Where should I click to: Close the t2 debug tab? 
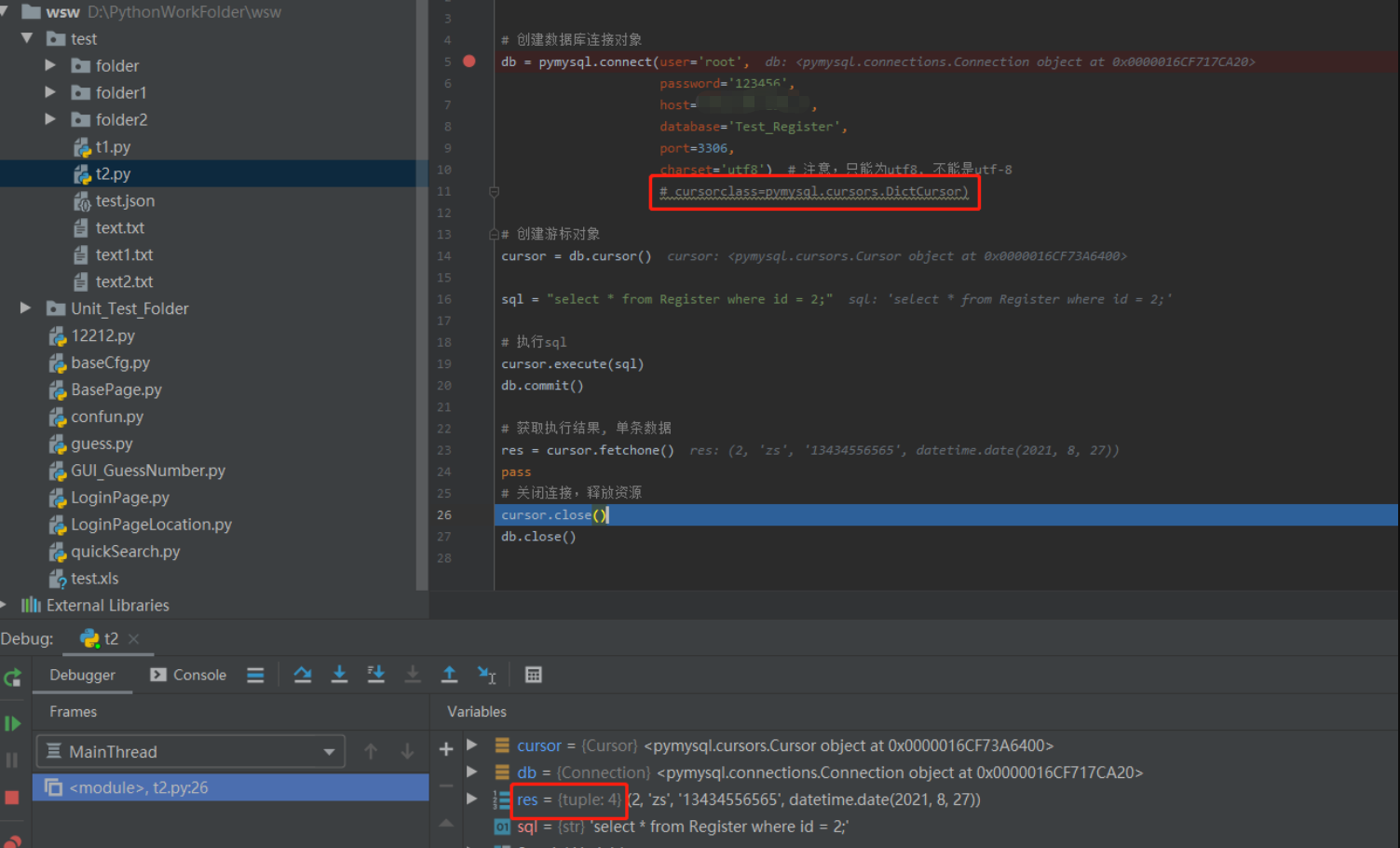pyautogui.click(x=134, y=638)
